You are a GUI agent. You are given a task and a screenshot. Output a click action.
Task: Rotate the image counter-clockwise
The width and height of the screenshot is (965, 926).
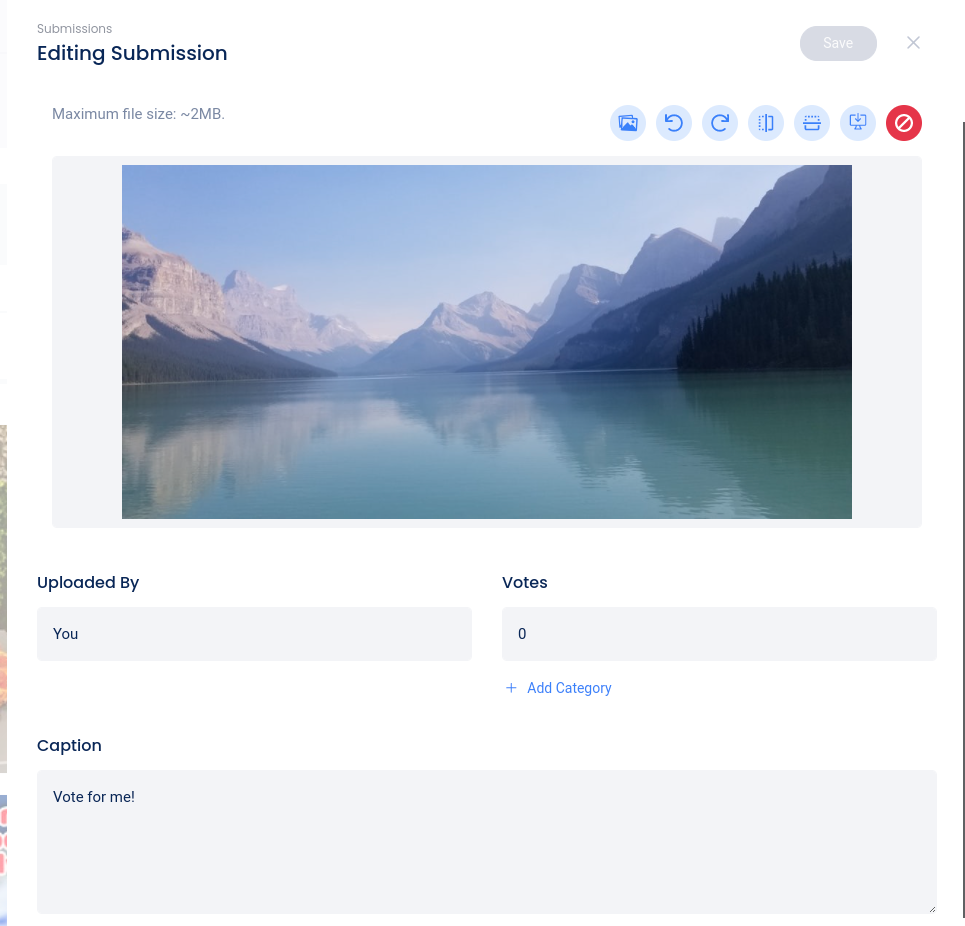pyautogui.click(x=674, y=123)
